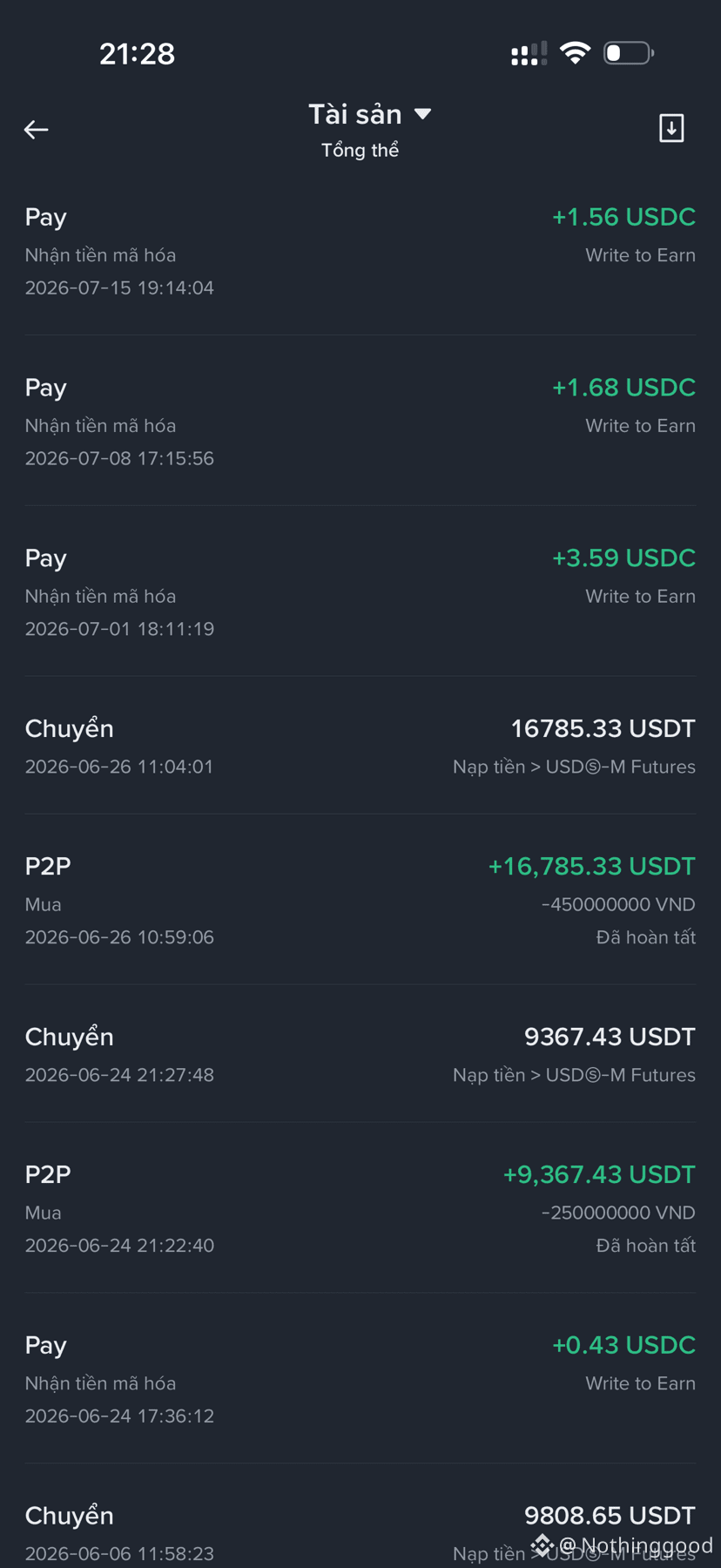Tap the battery status icon

point(629,53)
